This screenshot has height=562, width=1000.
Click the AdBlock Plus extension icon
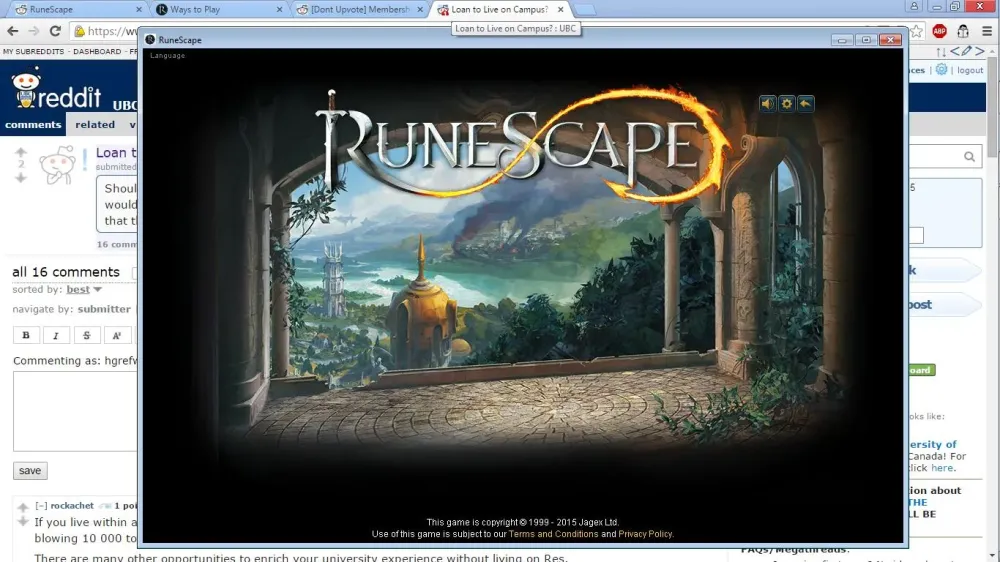coord(939,31)
